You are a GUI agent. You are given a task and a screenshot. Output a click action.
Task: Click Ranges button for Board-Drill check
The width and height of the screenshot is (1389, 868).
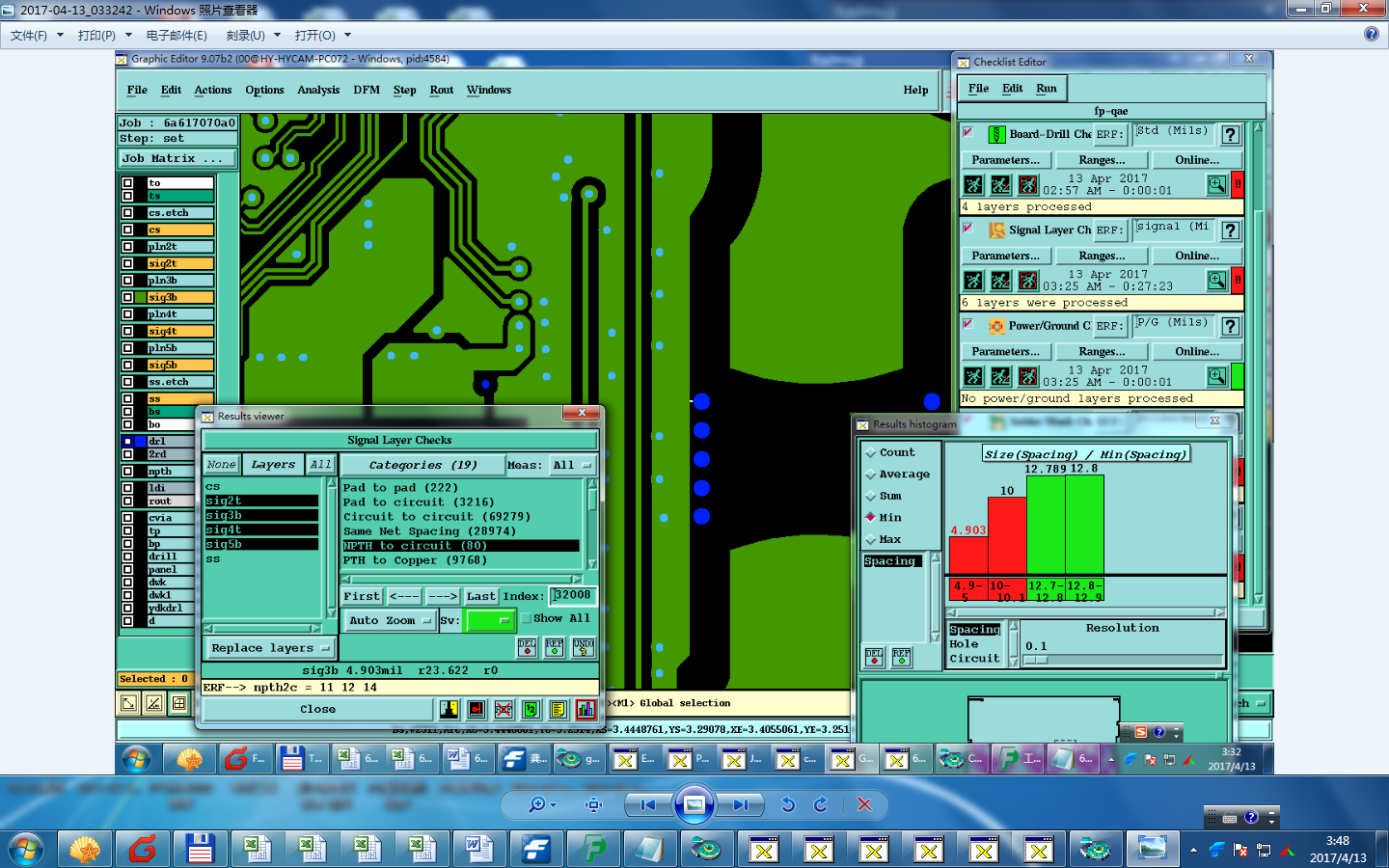point(1102,160)
